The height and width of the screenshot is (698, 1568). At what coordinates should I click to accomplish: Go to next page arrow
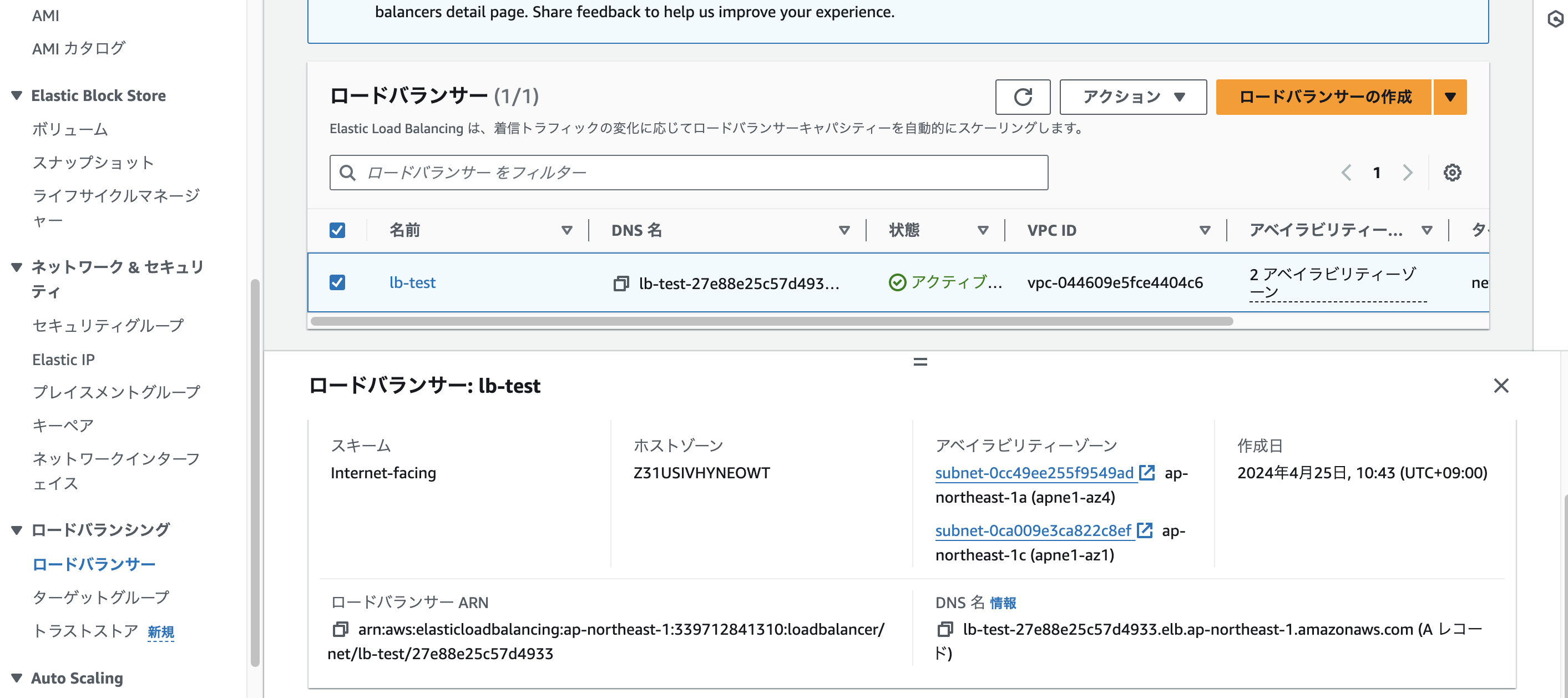click(x=1407, y=173)
